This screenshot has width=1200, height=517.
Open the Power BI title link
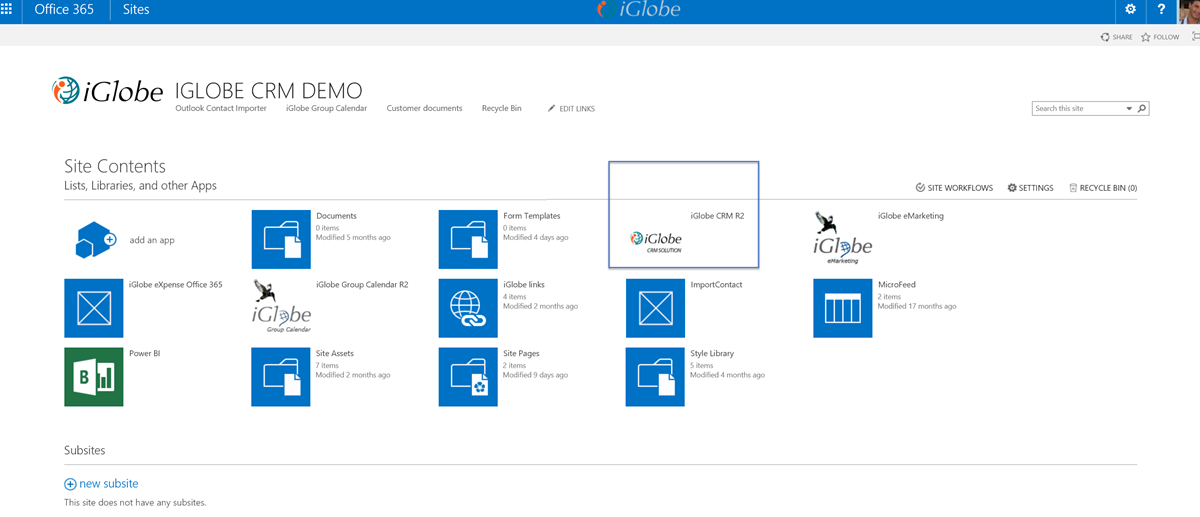[145, 354]
